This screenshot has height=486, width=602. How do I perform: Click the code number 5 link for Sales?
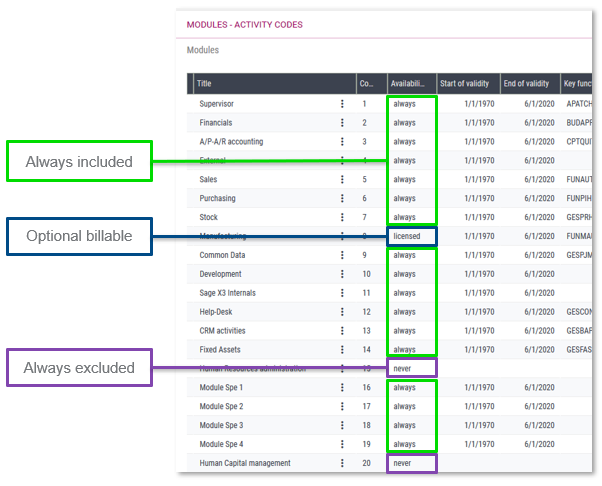click(x=365, y=180)
